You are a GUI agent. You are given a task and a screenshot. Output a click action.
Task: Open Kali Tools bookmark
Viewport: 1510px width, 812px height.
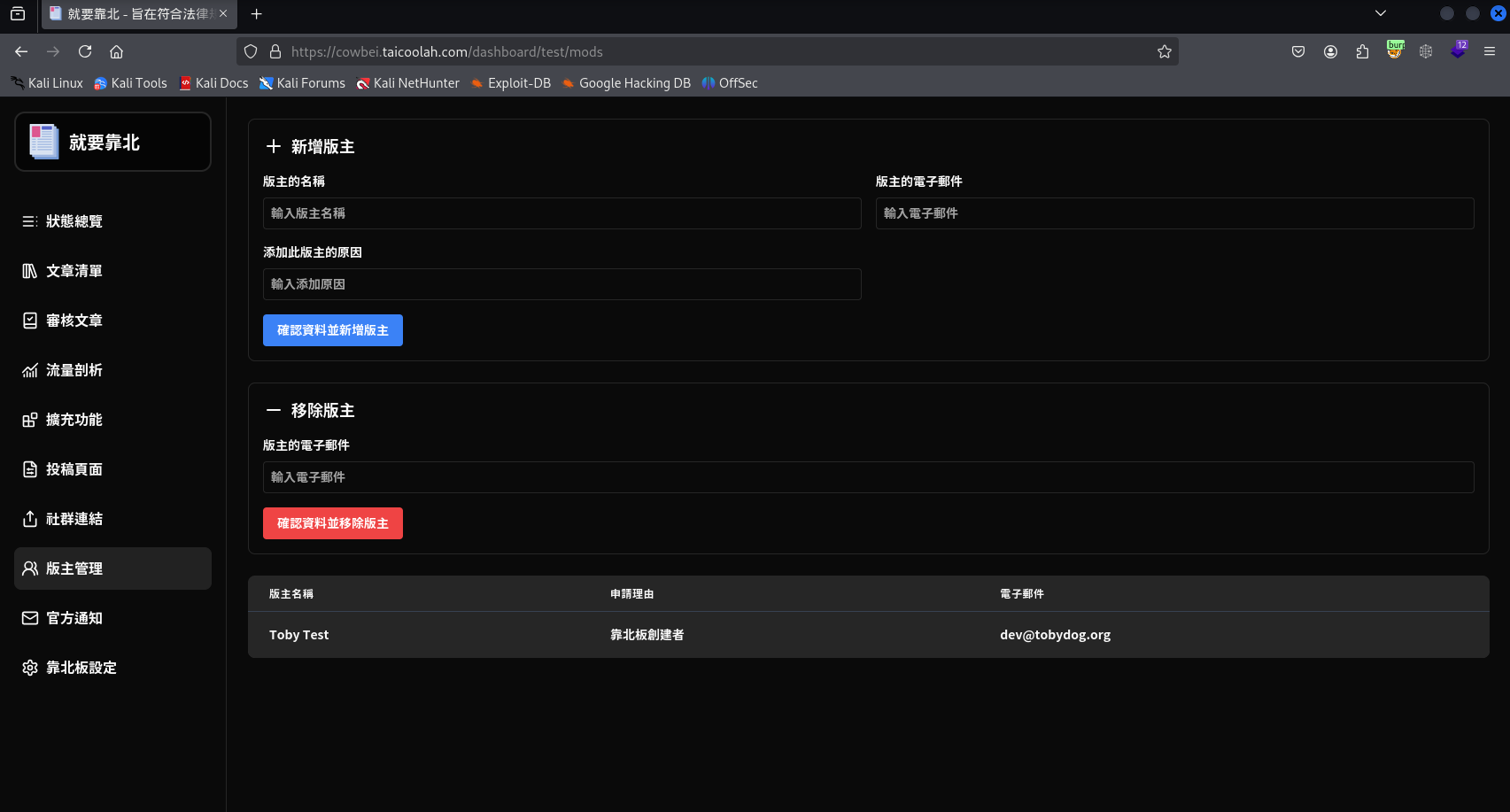(130, 83)
